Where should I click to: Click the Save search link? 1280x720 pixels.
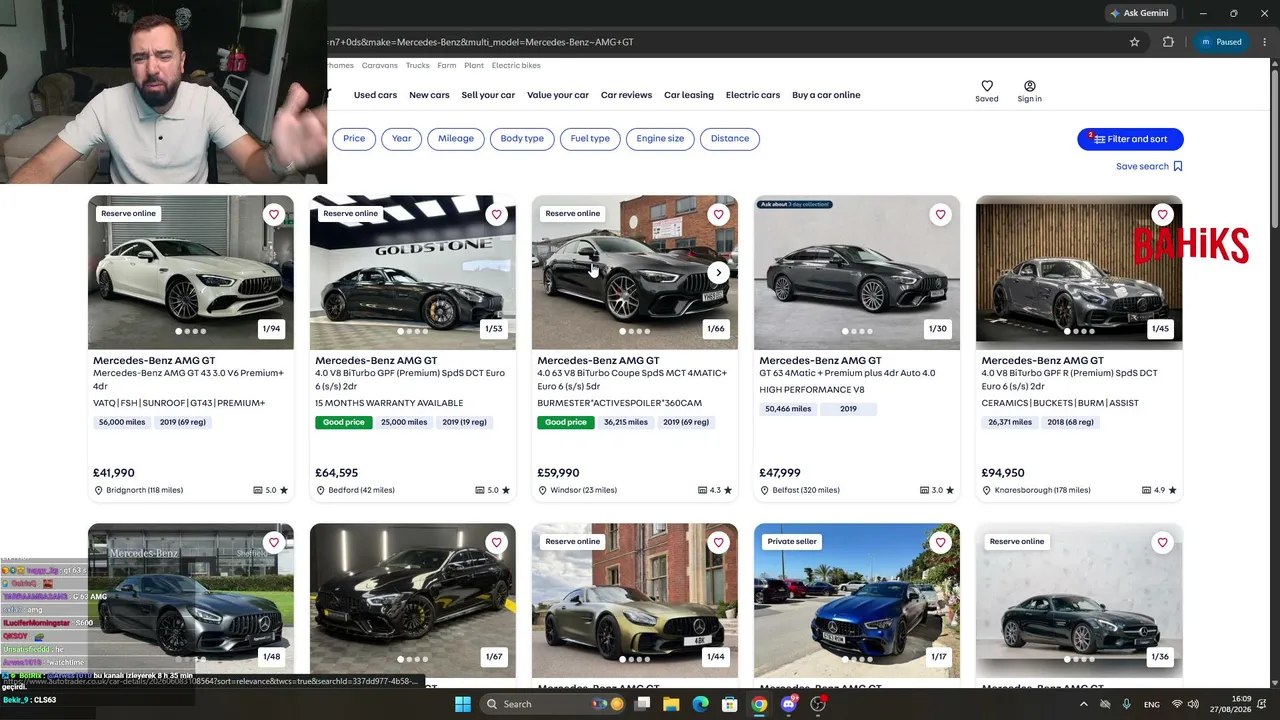pos(1142,166)
